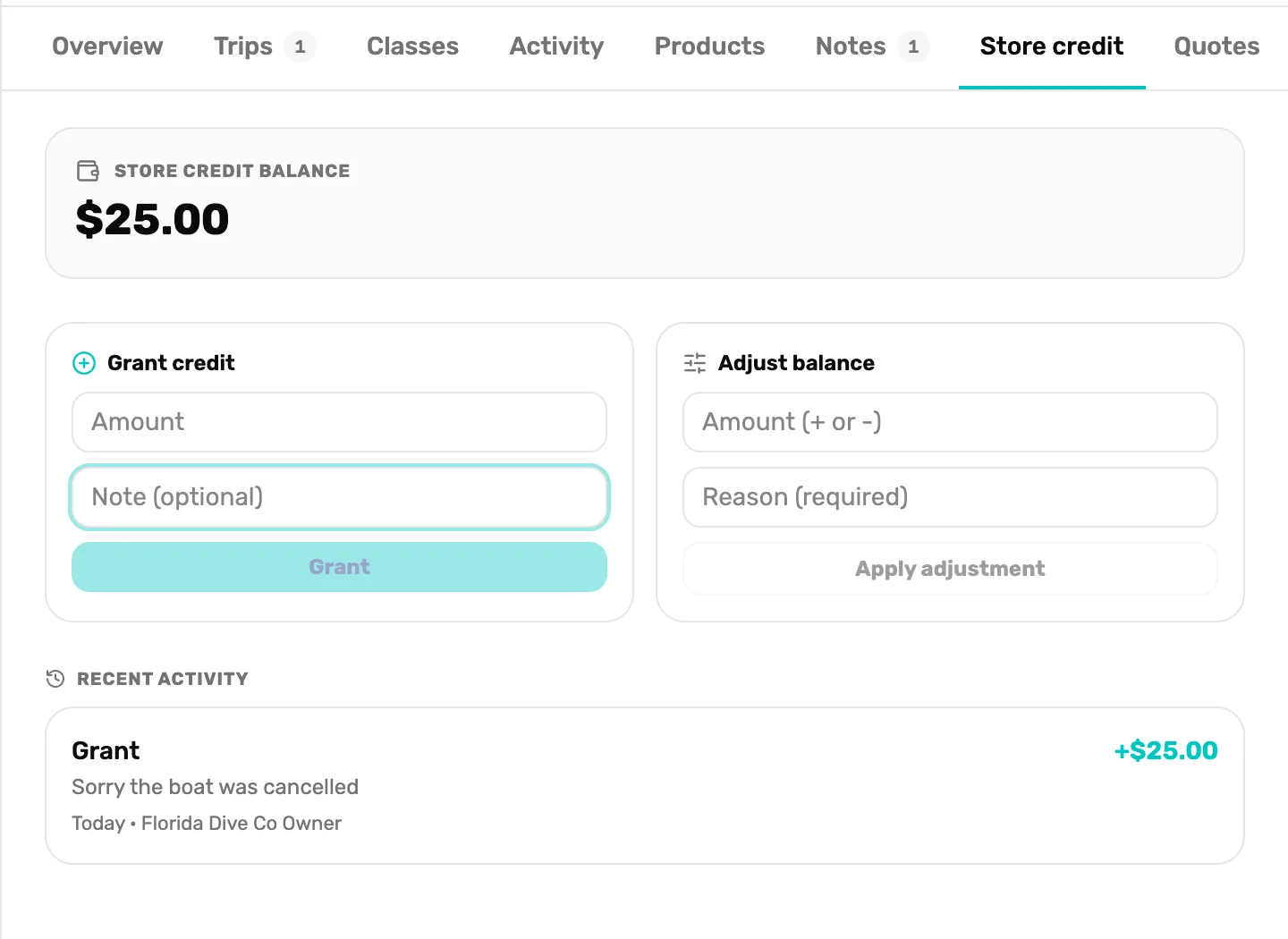This screenshot has width=1288, height=939.
Task: Click the +$25.00 activity amount
Action: point(1165,750)
